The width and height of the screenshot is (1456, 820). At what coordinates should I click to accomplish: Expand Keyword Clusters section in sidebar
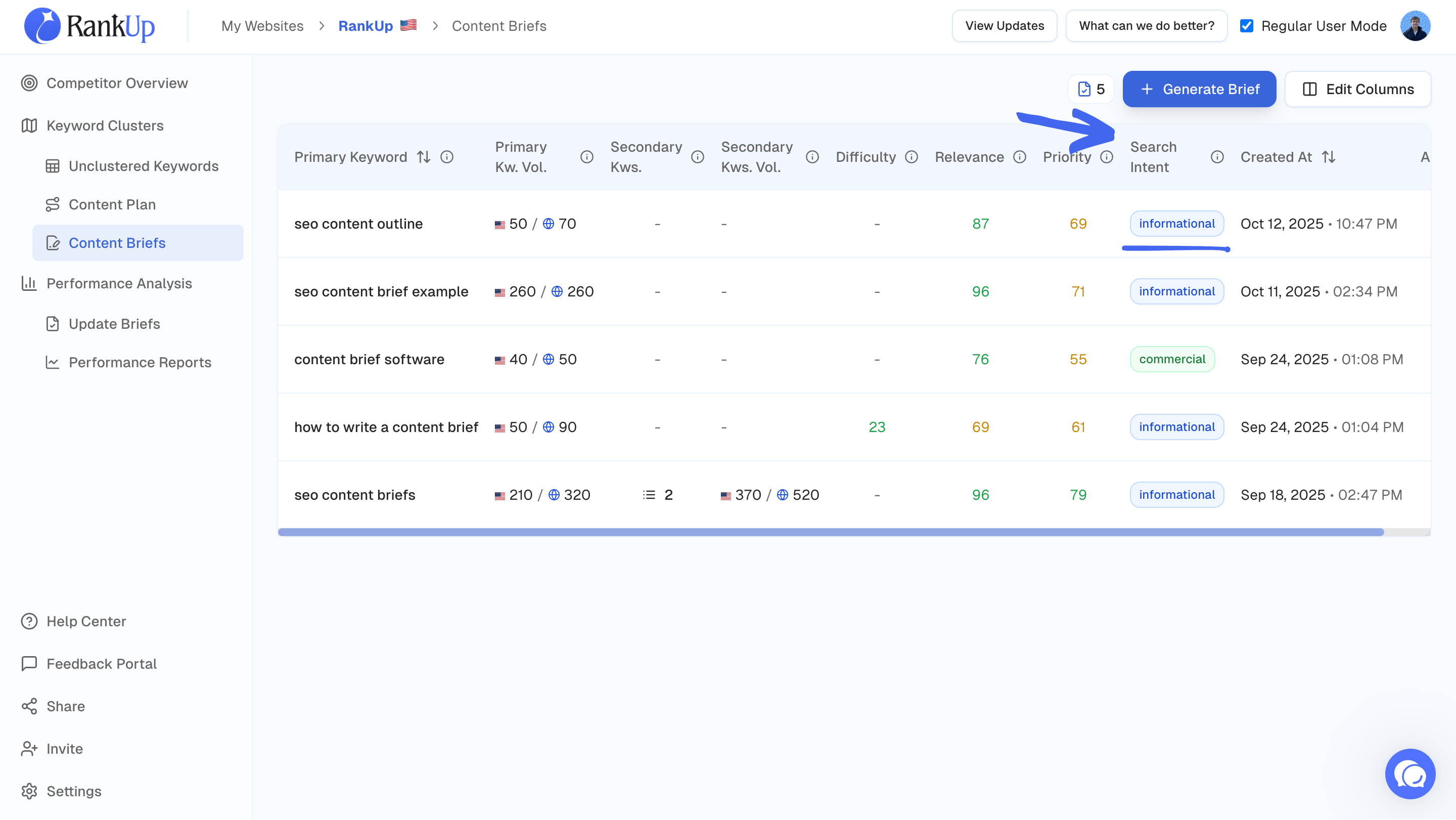point(105,125)
